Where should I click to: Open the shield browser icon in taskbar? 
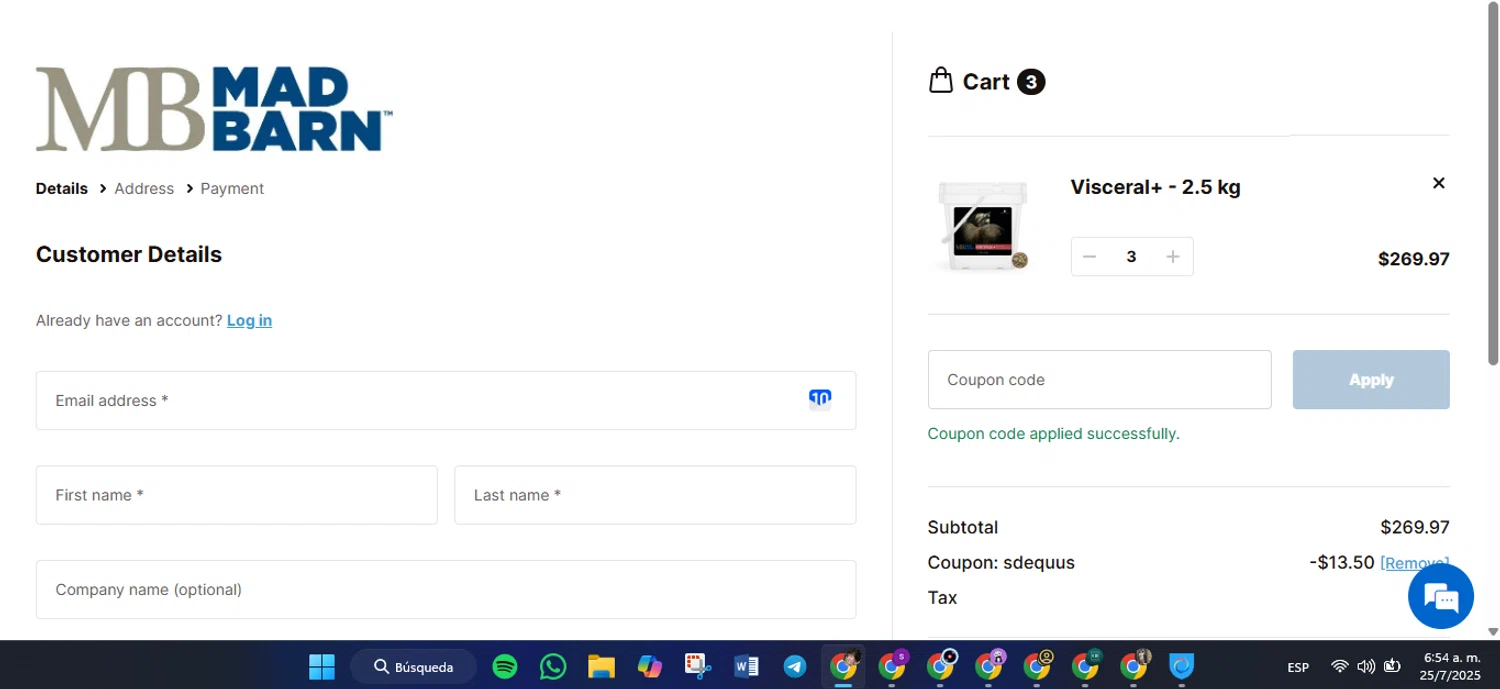click(1182, 666)
